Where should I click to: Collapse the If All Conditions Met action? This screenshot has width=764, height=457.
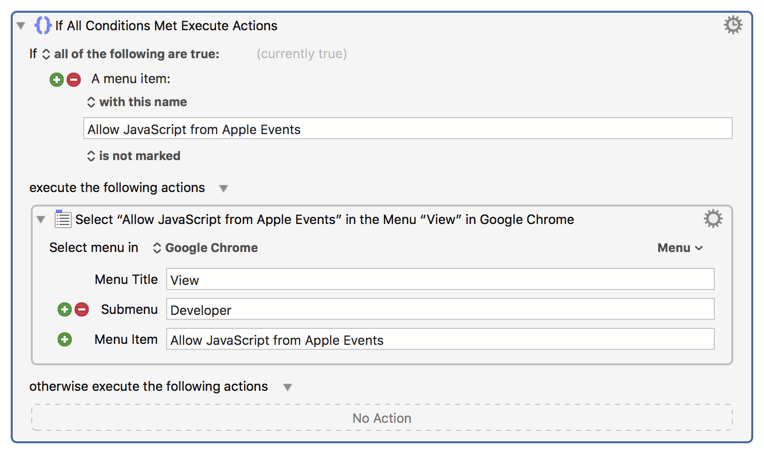pyautogui.click(x=21, y=26)
